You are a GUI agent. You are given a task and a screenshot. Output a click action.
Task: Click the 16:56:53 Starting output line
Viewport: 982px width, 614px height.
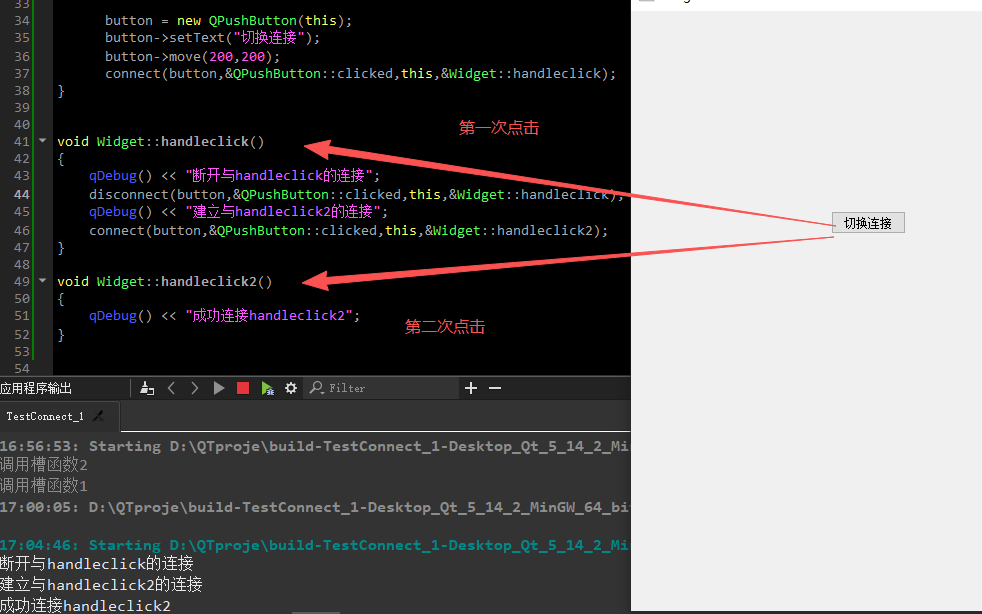coord(314,446)
